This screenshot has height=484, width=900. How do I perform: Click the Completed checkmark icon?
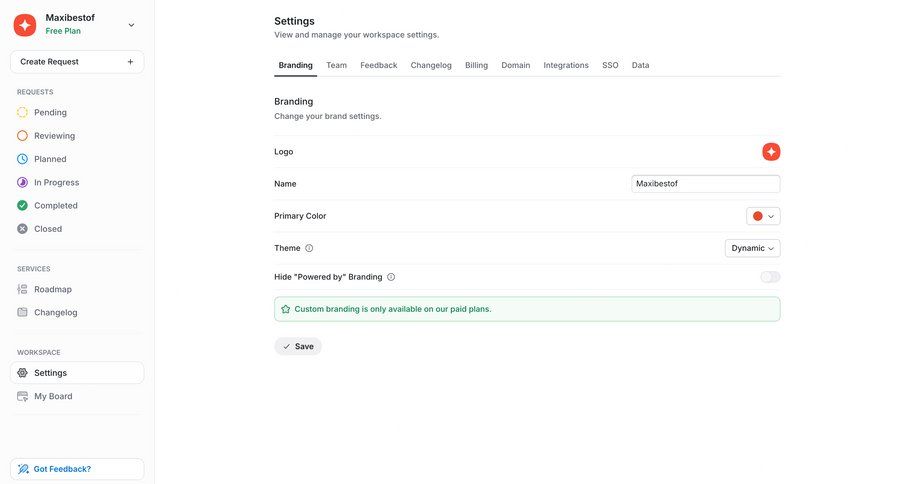23,205
